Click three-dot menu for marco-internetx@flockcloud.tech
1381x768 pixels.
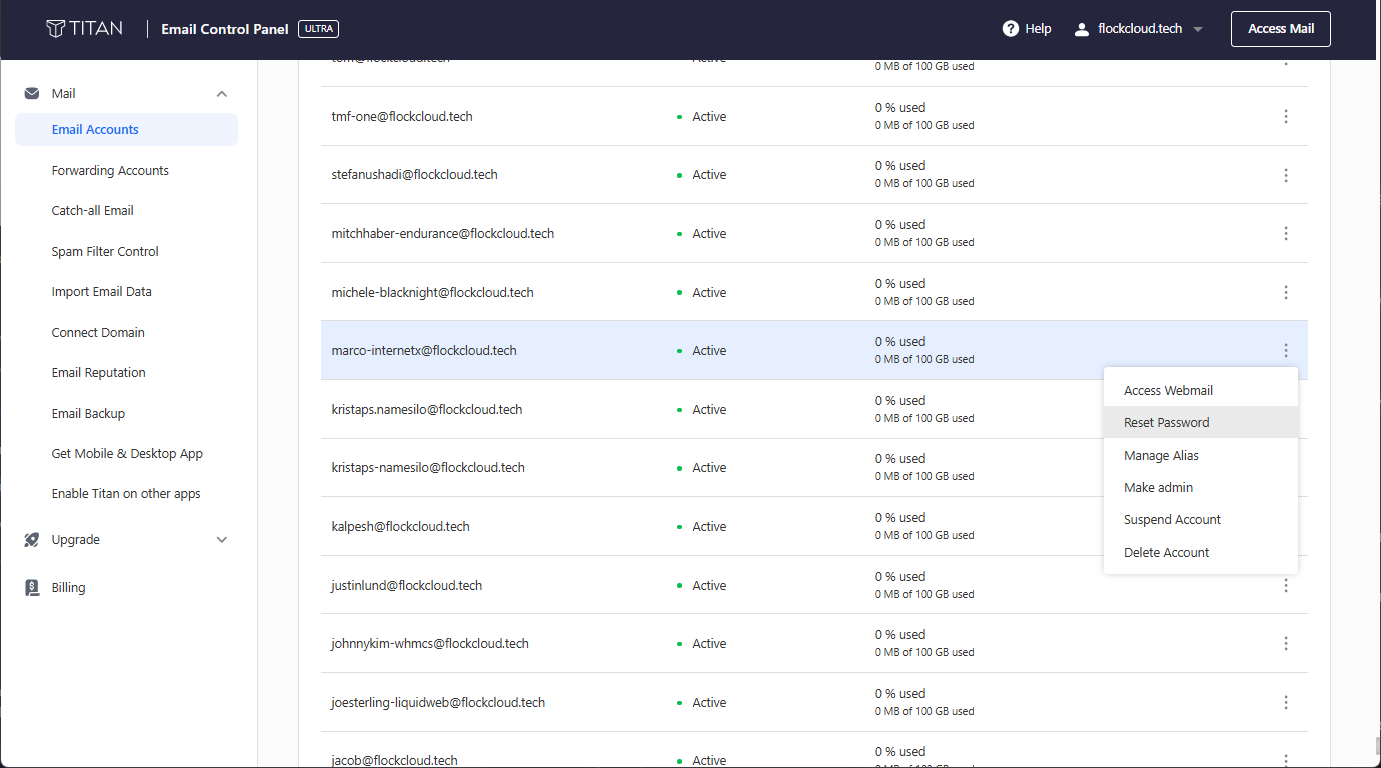[1286, 351]
